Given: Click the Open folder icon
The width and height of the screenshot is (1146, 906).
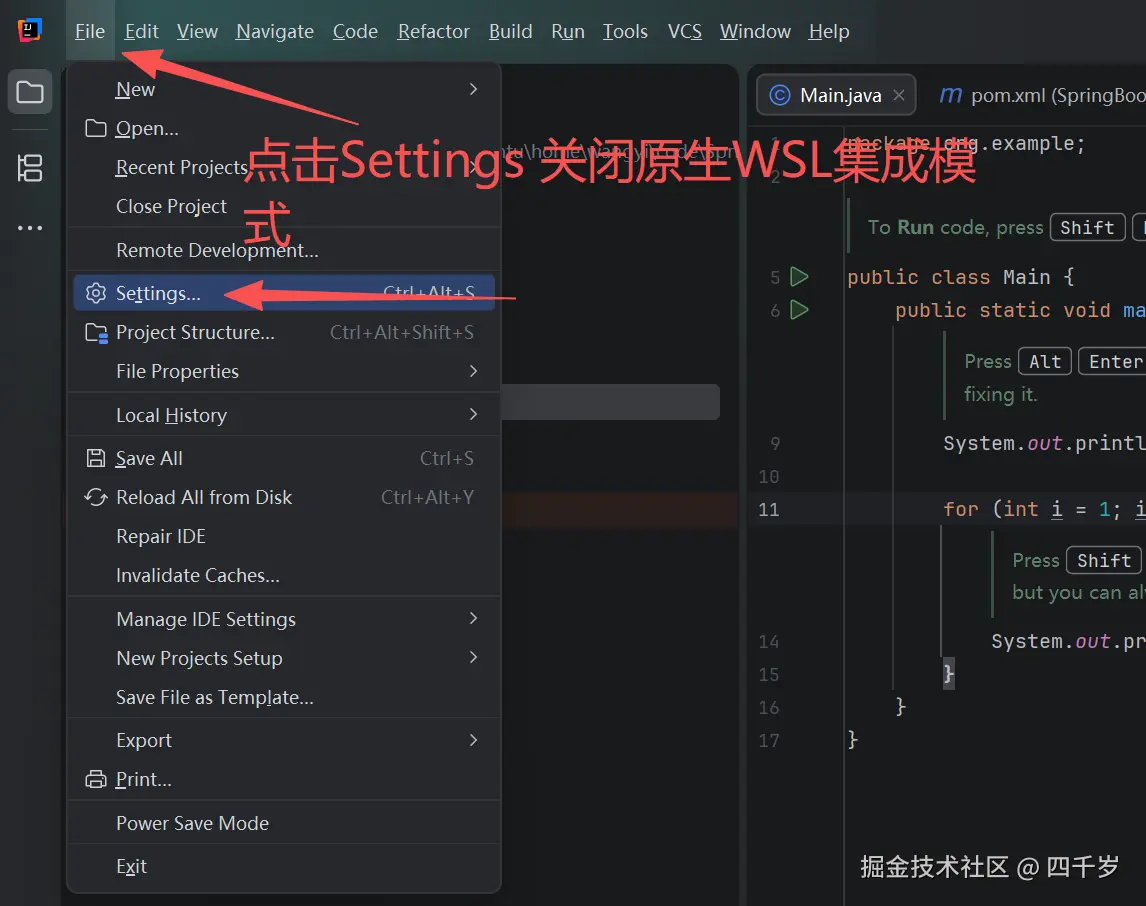Looking at the screenshot, I should coord(94,128).
